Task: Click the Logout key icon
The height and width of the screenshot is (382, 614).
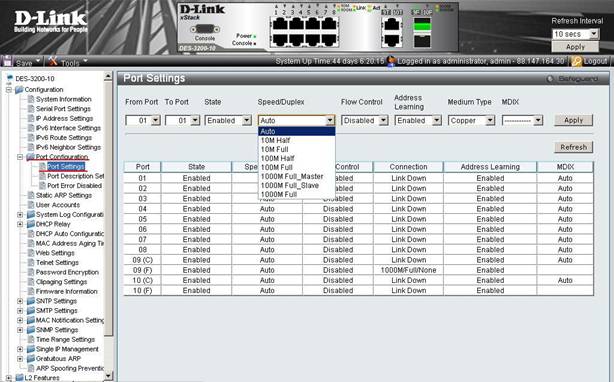Action: 576,61
